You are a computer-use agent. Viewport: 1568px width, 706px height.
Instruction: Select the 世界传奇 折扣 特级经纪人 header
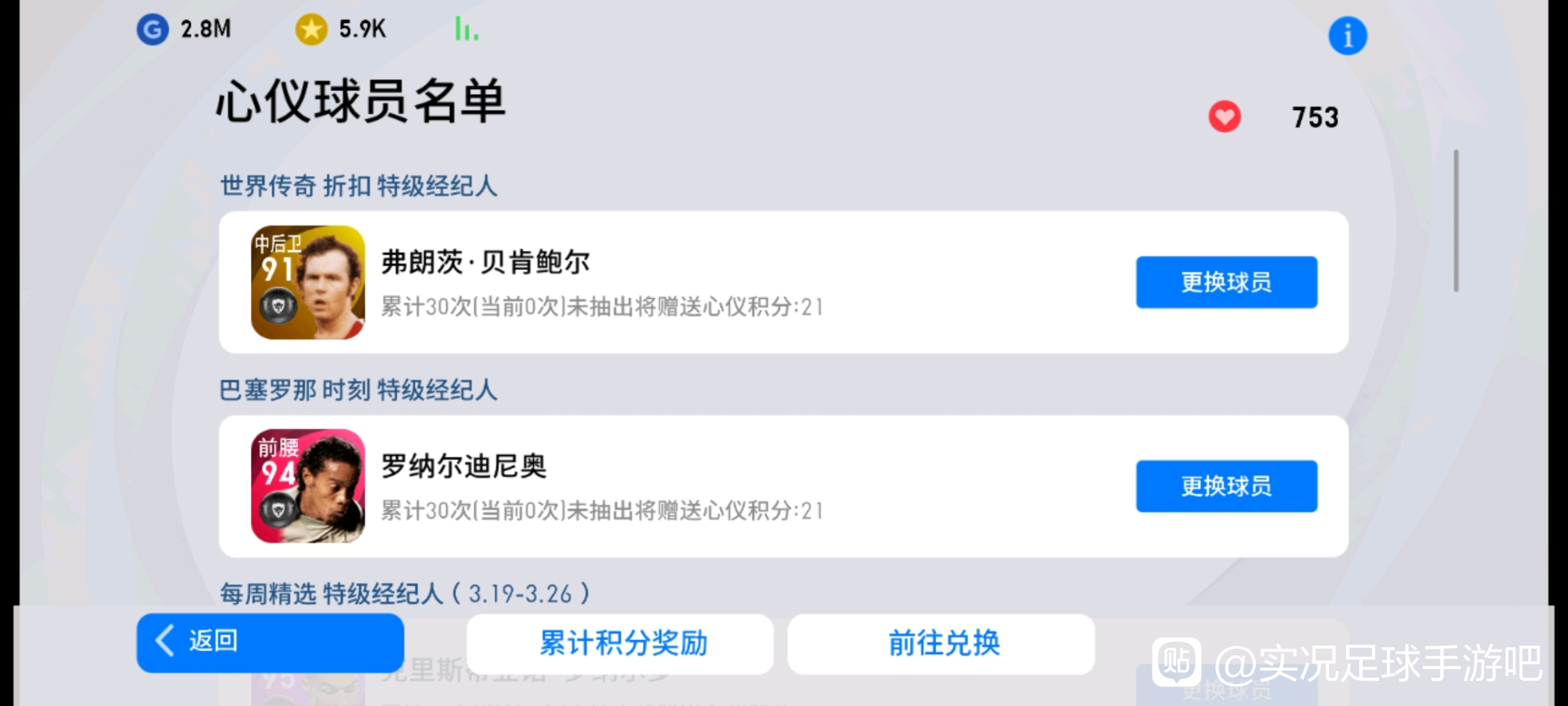coord(358,186)
